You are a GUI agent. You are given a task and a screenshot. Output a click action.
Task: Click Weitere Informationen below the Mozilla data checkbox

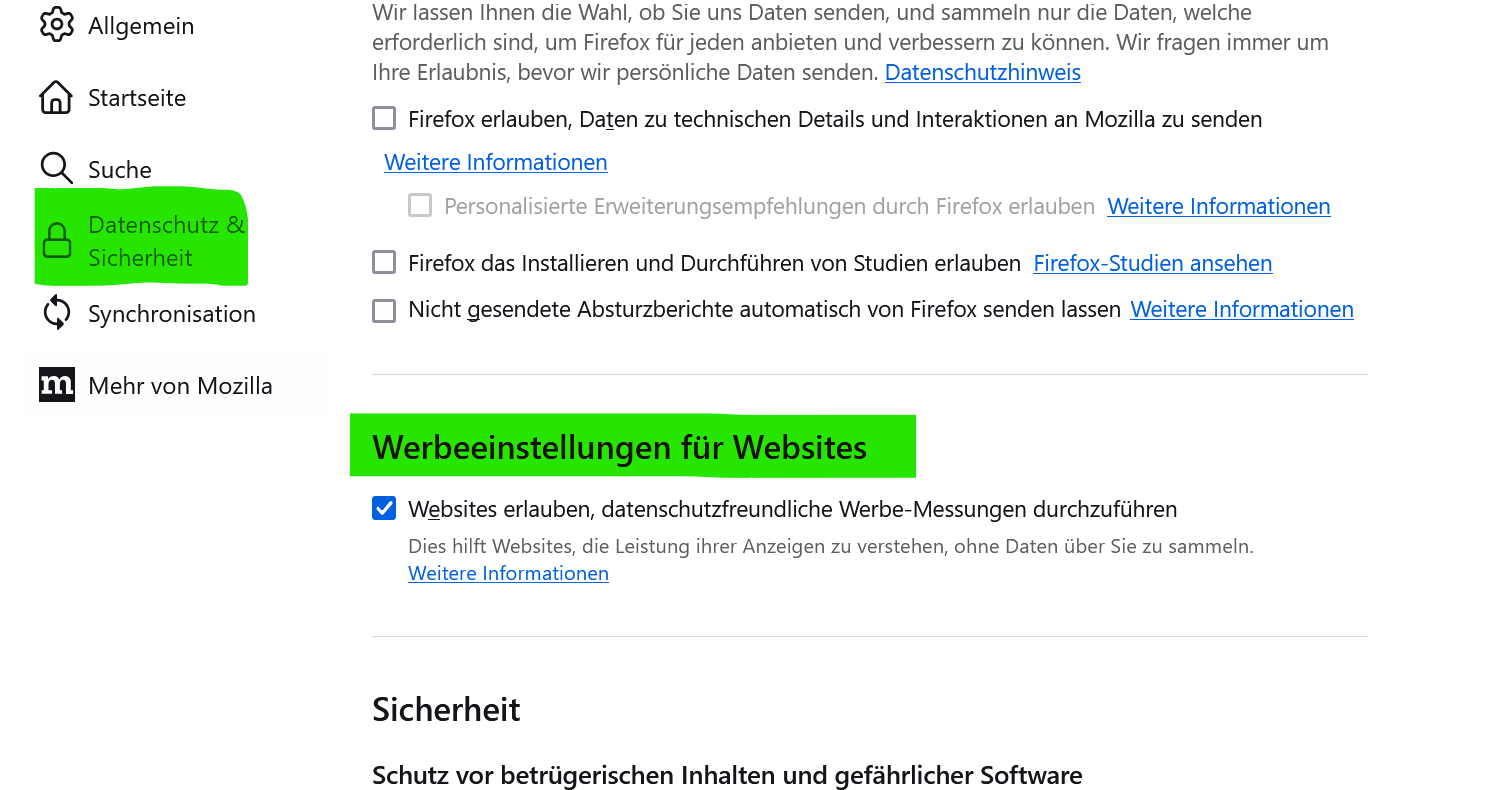coord(495,162)
